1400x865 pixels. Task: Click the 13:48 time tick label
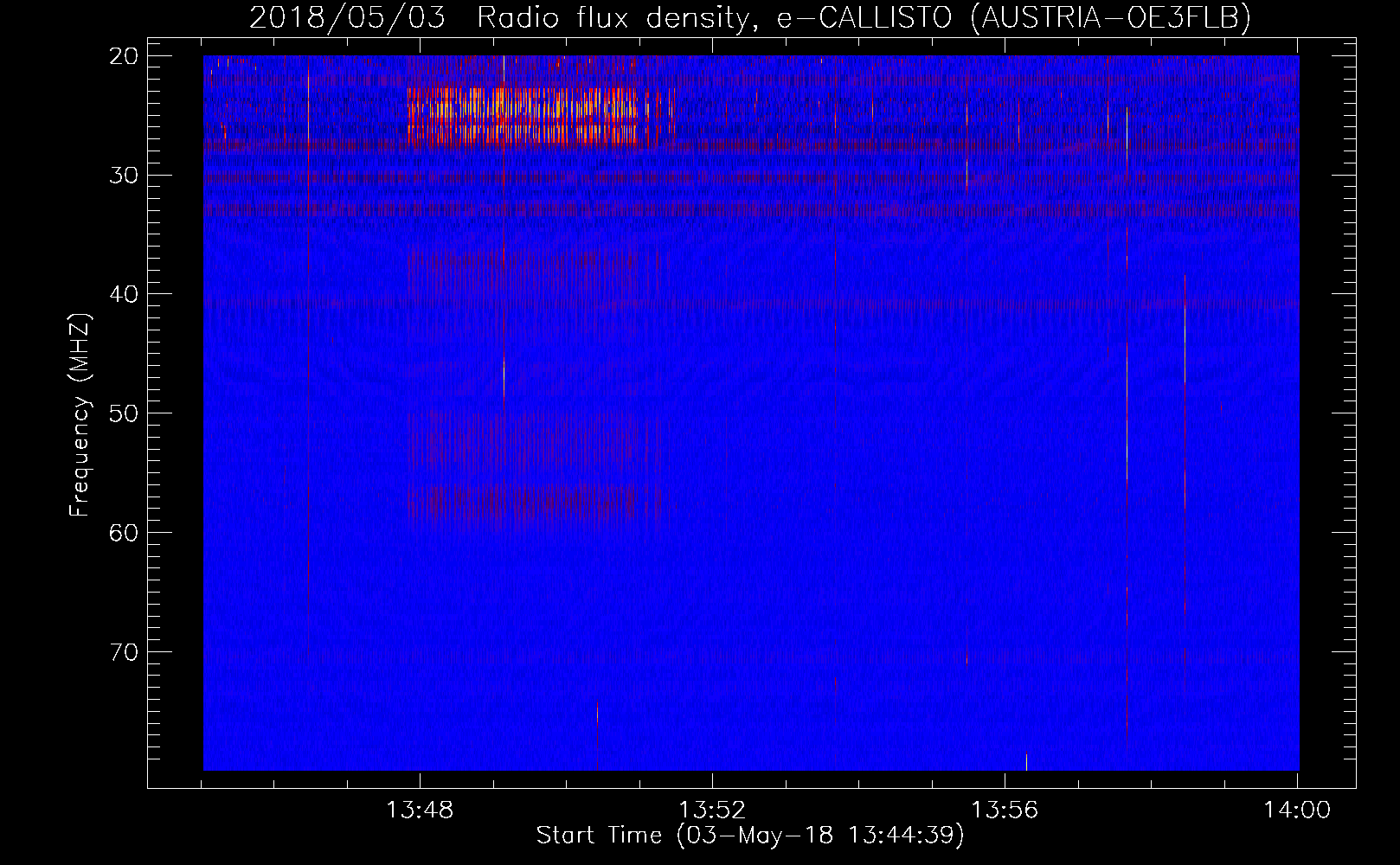click(420, 811)
